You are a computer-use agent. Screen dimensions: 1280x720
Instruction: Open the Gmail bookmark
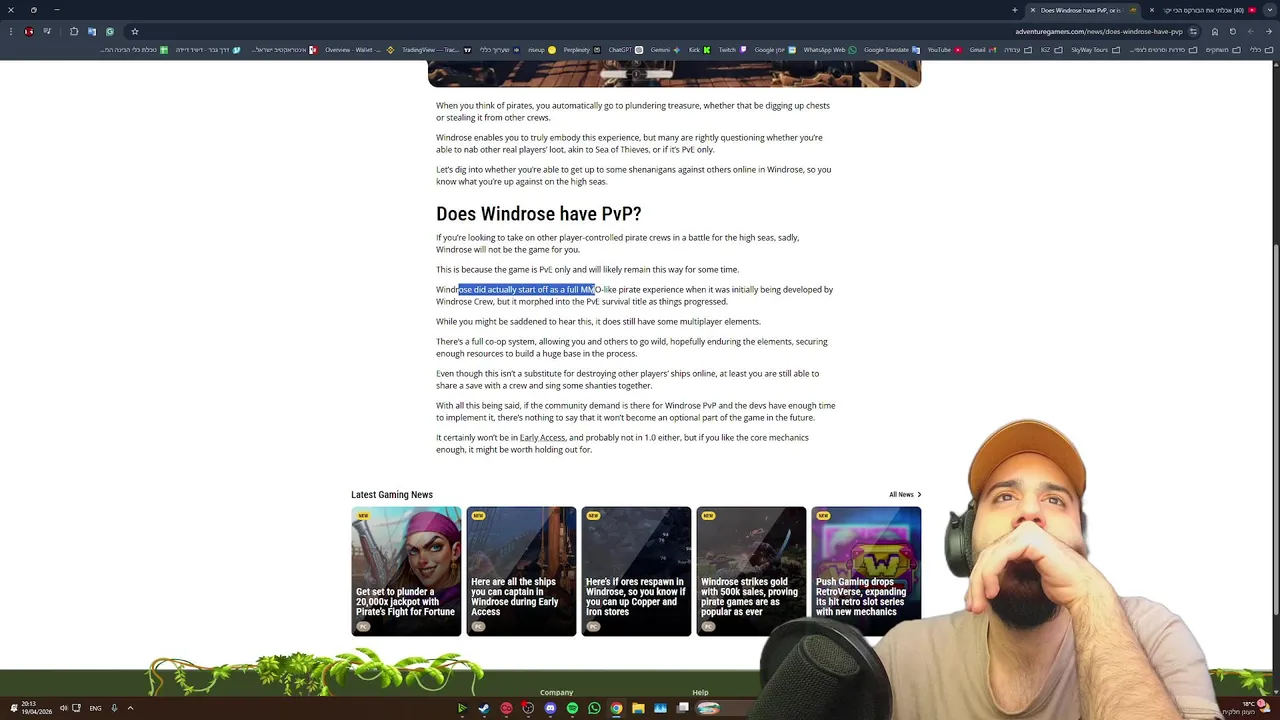coord(983,50)
